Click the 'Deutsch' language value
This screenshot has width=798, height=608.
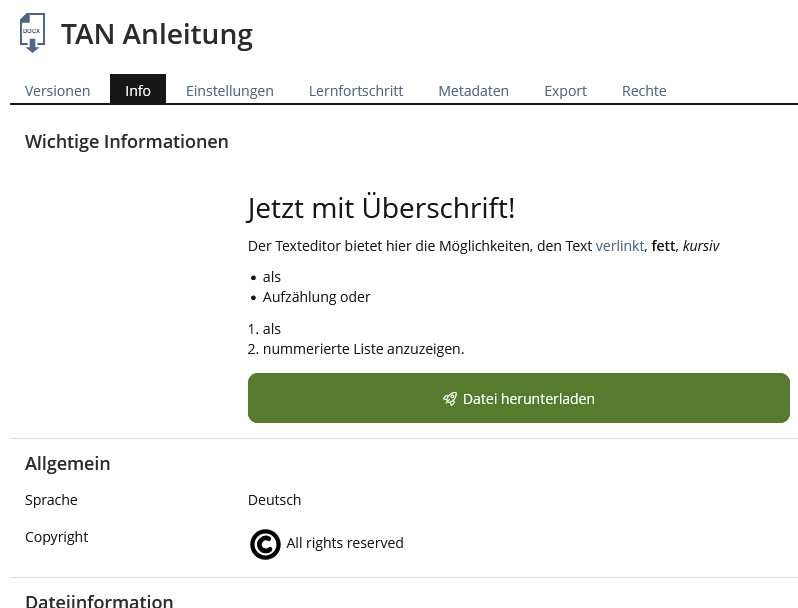274,500
